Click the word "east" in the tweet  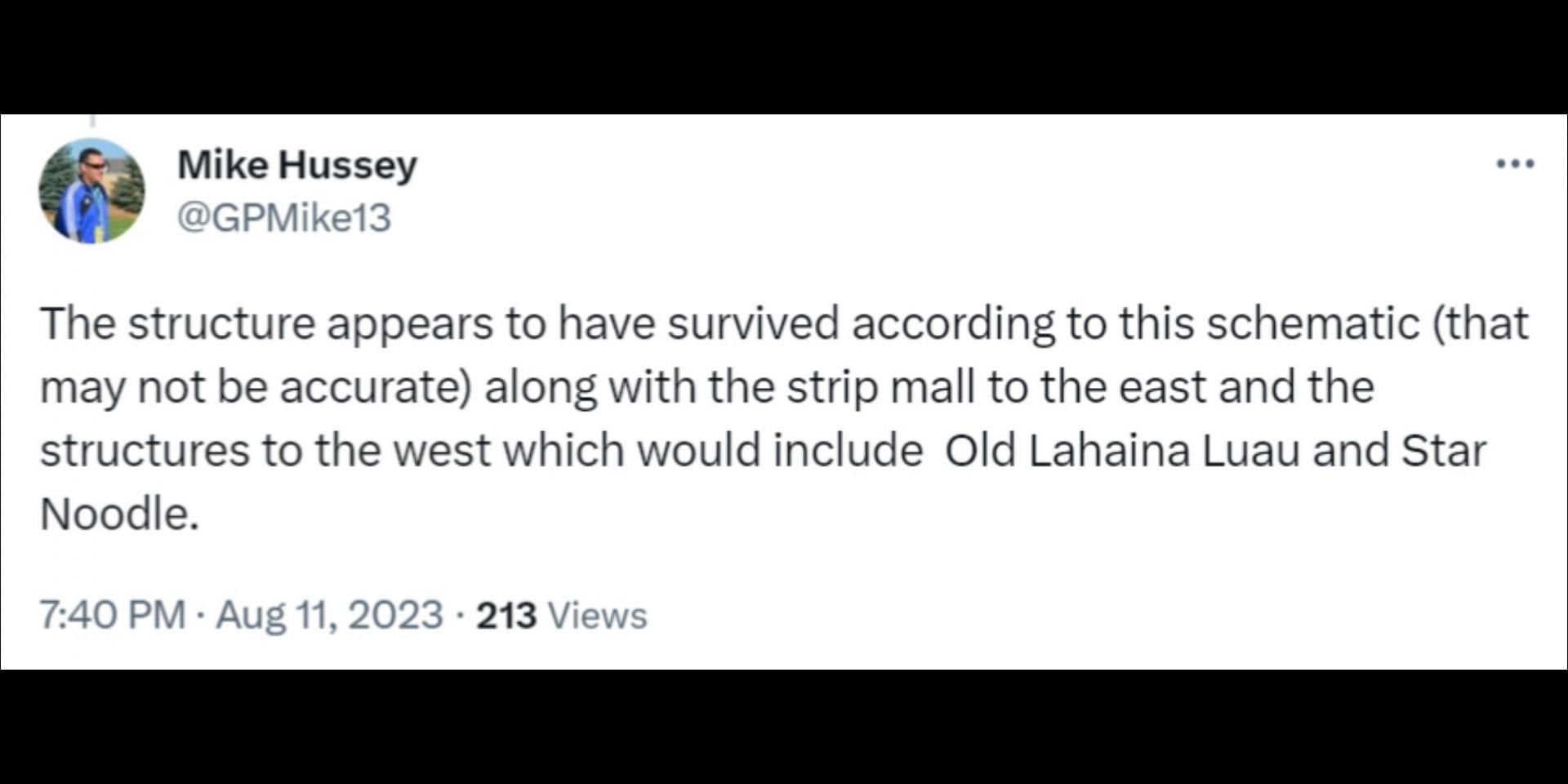pos(1162,386)
